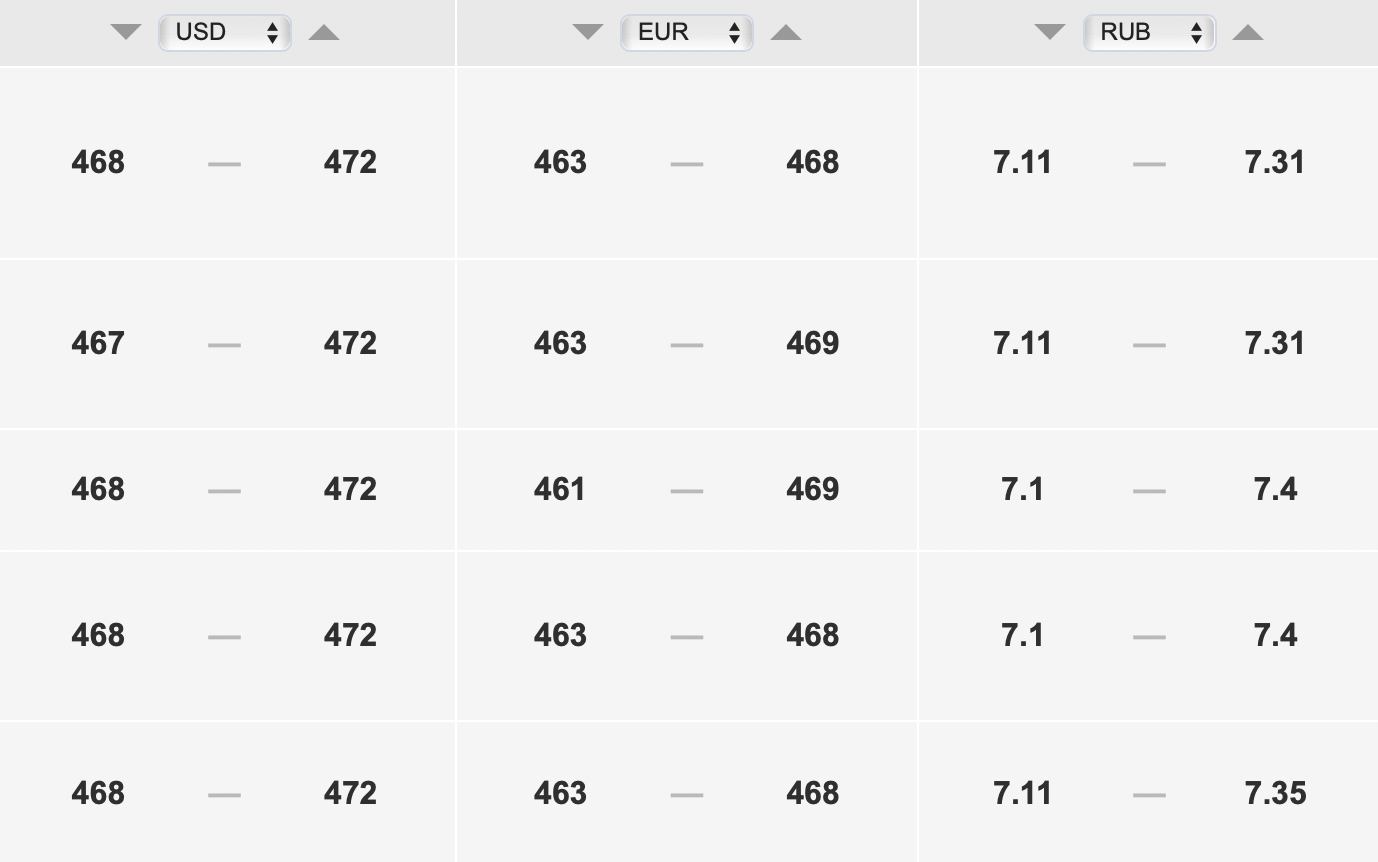Sort USD column descending with down arrow
This screenshot has width=1378, height=862.
(126, 32)
